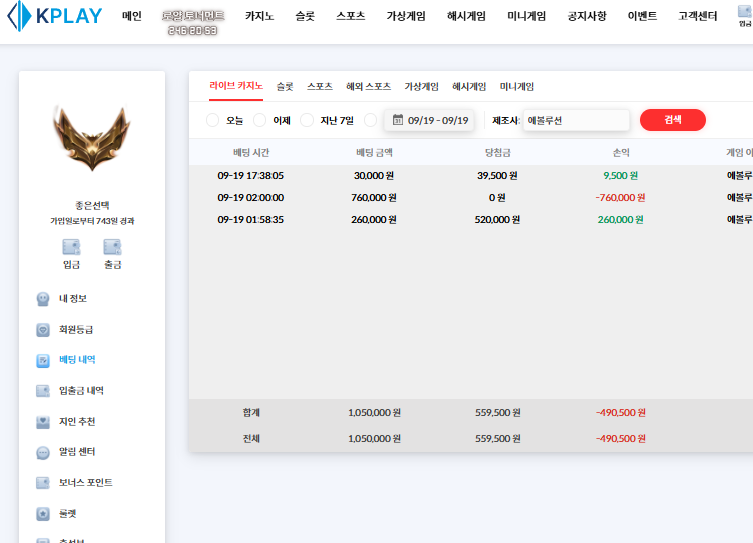Click the 베팅 내역 notepad icon

coord(43,361)
